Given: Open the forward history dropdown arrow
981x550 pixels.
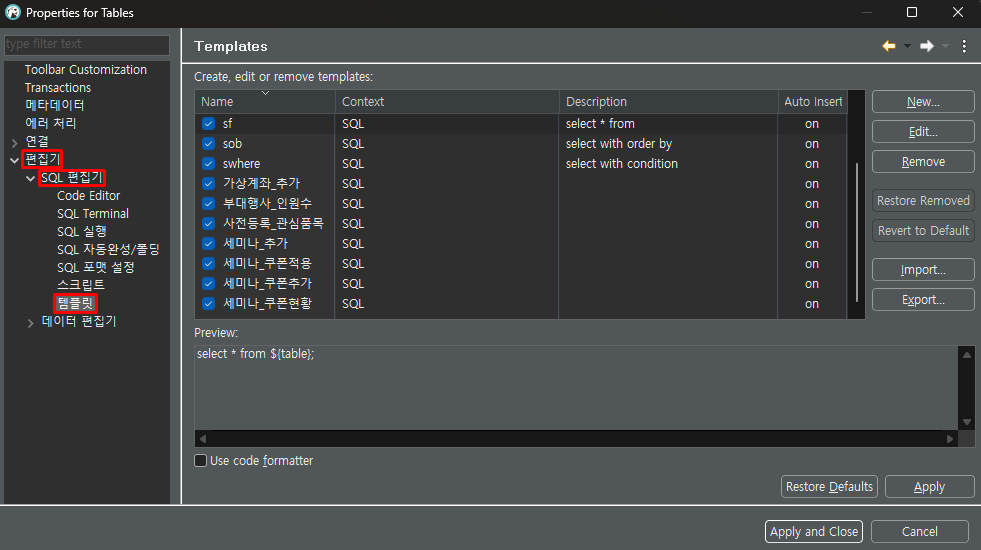Looking at the screenshot, I should 945,46.
